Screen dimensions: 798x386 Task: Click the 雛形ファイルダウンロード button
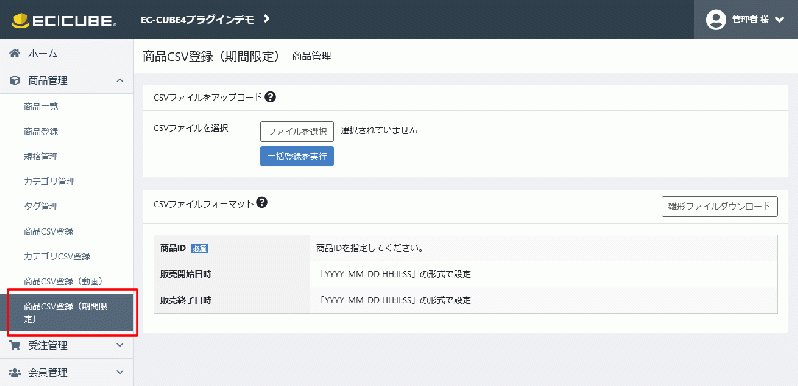point(720,206)
